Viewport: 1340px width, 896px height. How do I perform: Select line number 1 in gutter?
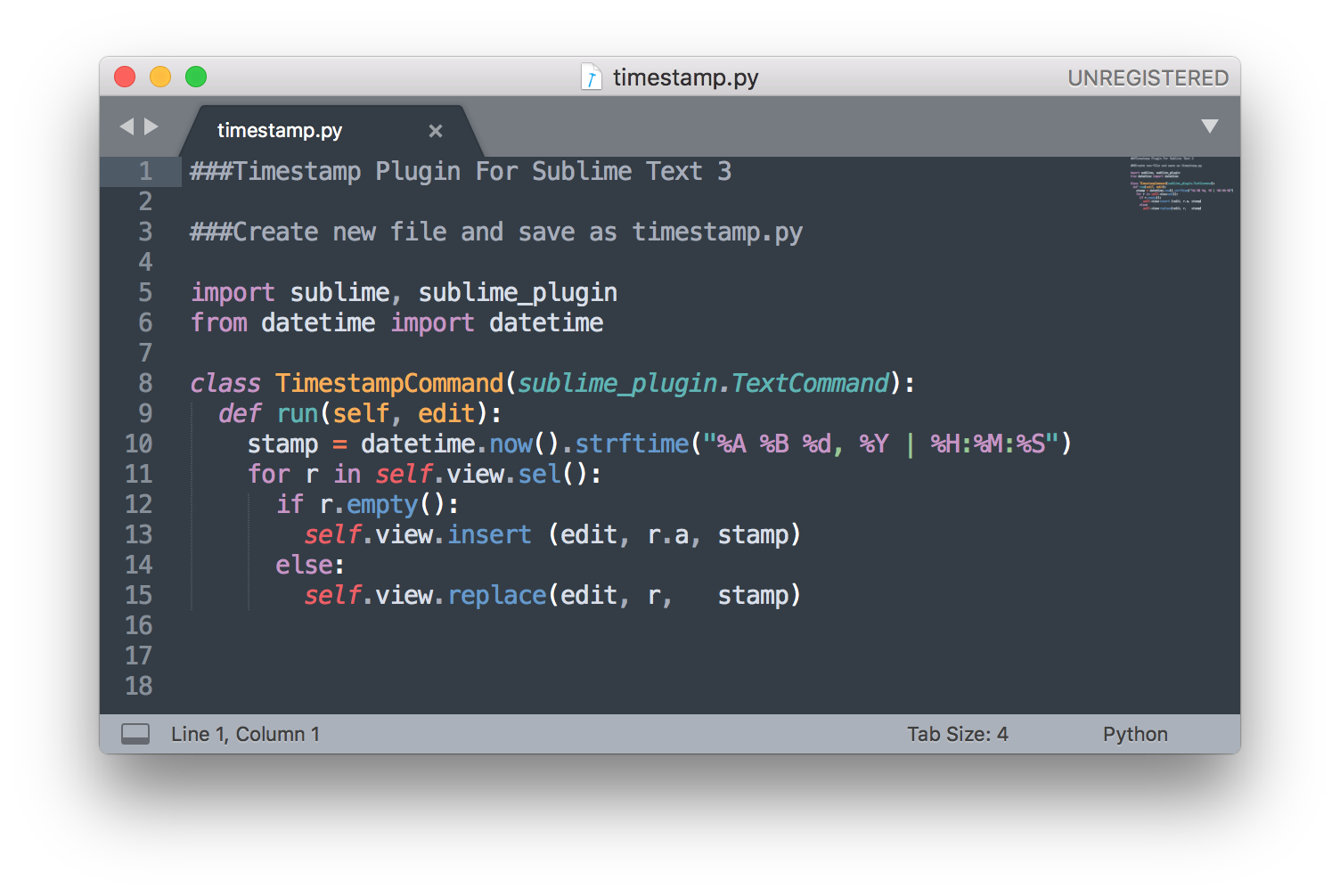(145, 171)
